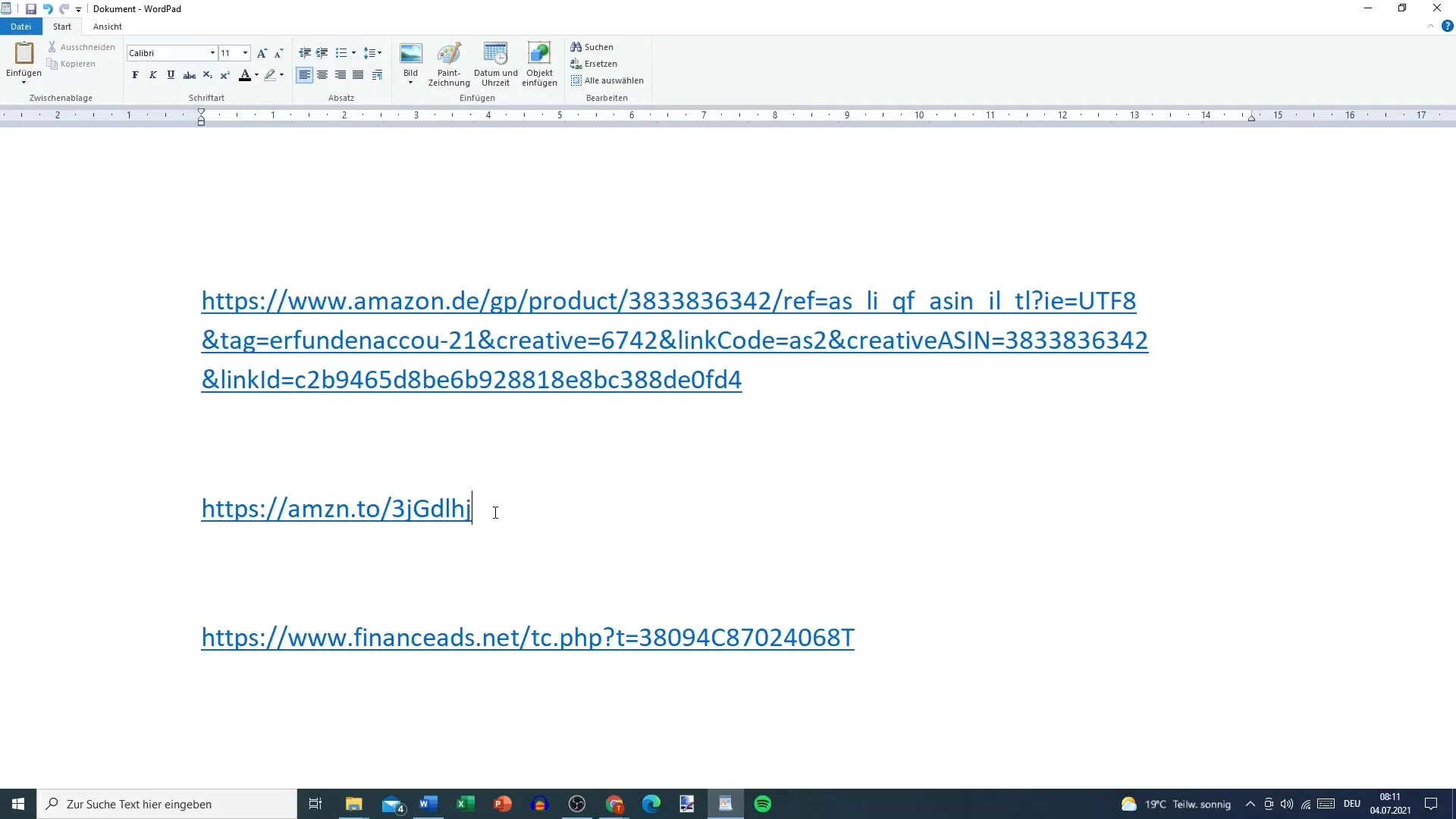Open the amzn.to/3jGdlhj short link
Screen dimensions: 1456x819
click(336, 508)
